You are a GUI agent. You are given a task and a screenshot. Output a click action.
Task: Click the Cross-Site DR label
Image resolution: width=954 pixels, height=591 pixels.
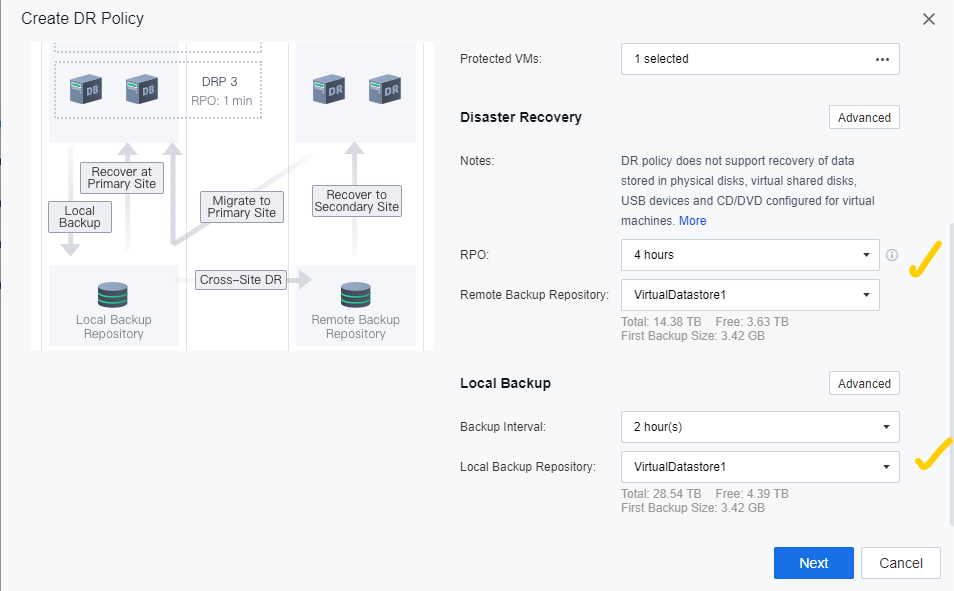(241, 280)
